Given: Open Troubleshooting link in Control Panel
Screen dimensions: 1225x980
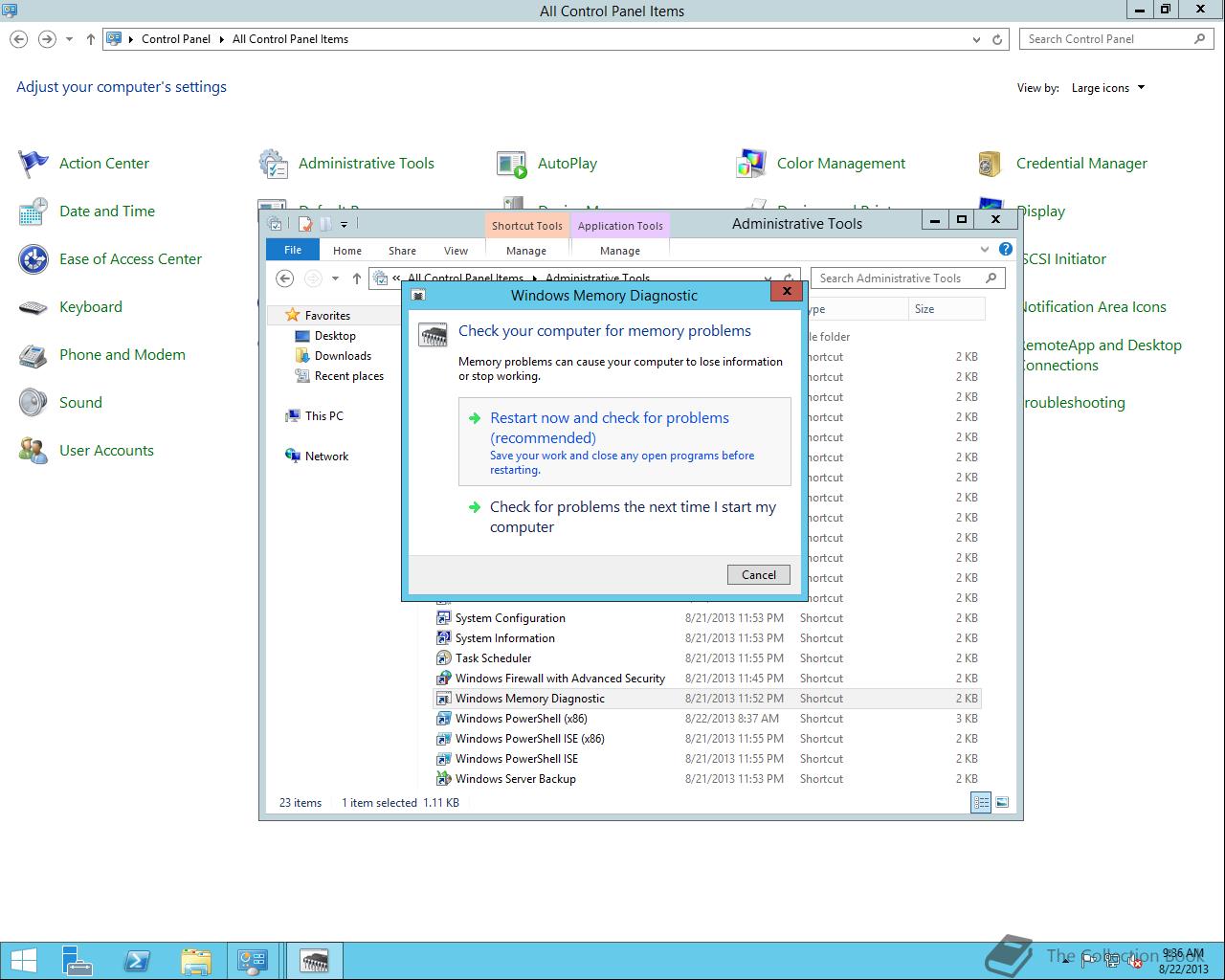Looking at the screenshot, I should click(x=1073, y=403).
